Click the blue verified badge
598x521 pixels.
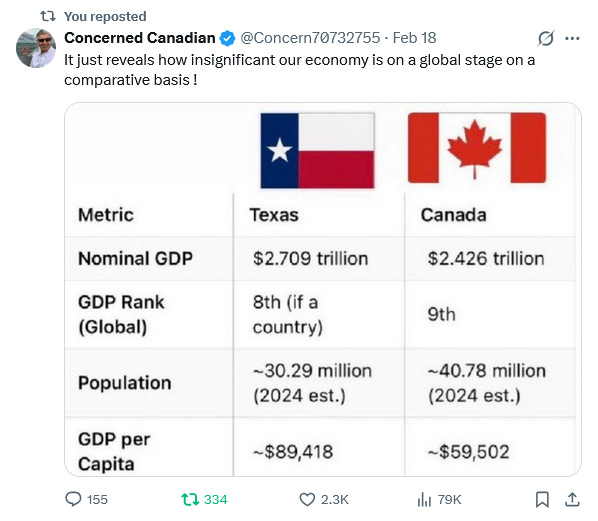click(228, 38)
